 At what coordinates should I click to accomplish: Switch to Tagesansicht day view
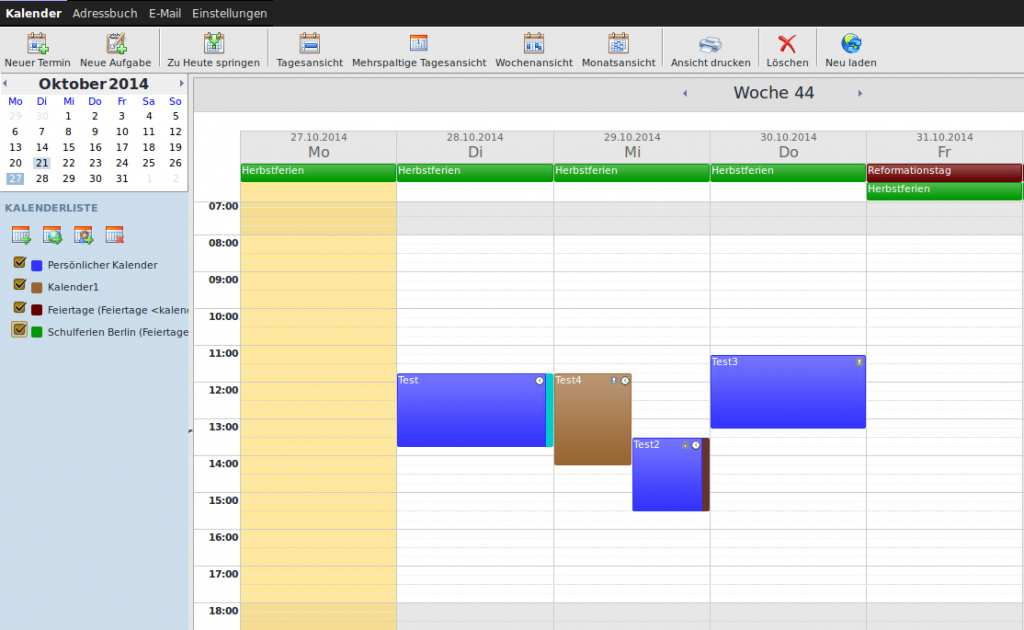click(310, 43)
